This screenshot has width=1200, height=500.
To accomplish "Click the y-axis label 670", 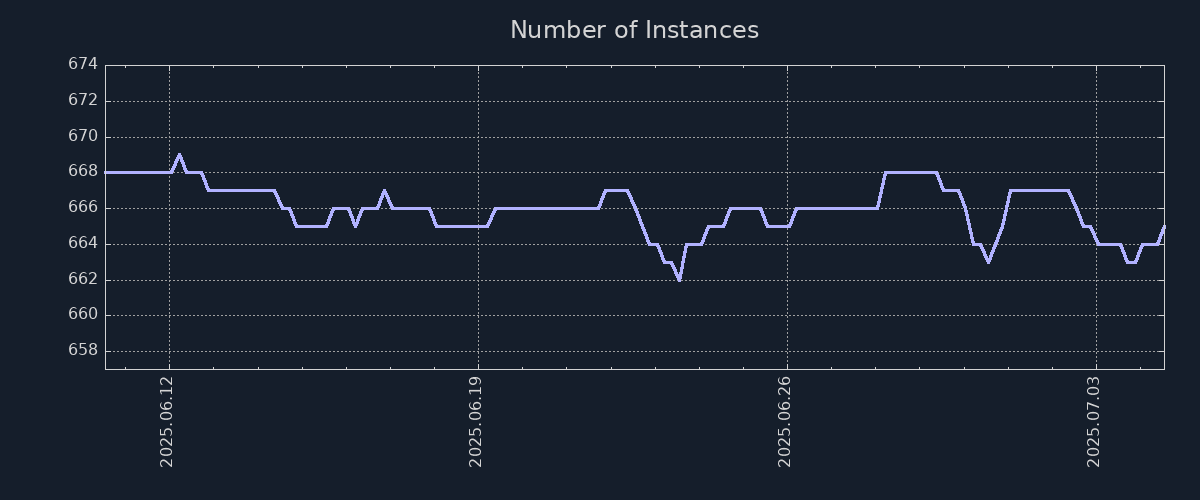I will 83,136.
